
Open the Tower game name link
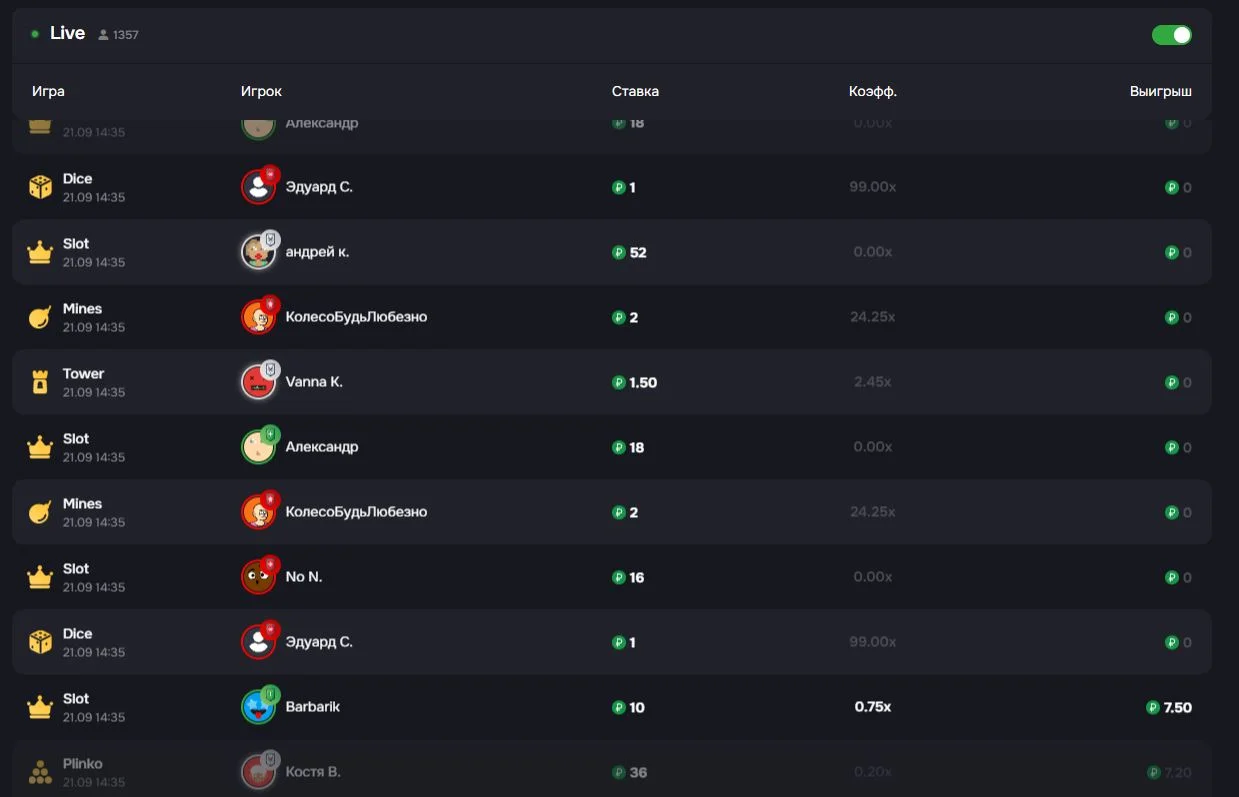pos(84,373)
